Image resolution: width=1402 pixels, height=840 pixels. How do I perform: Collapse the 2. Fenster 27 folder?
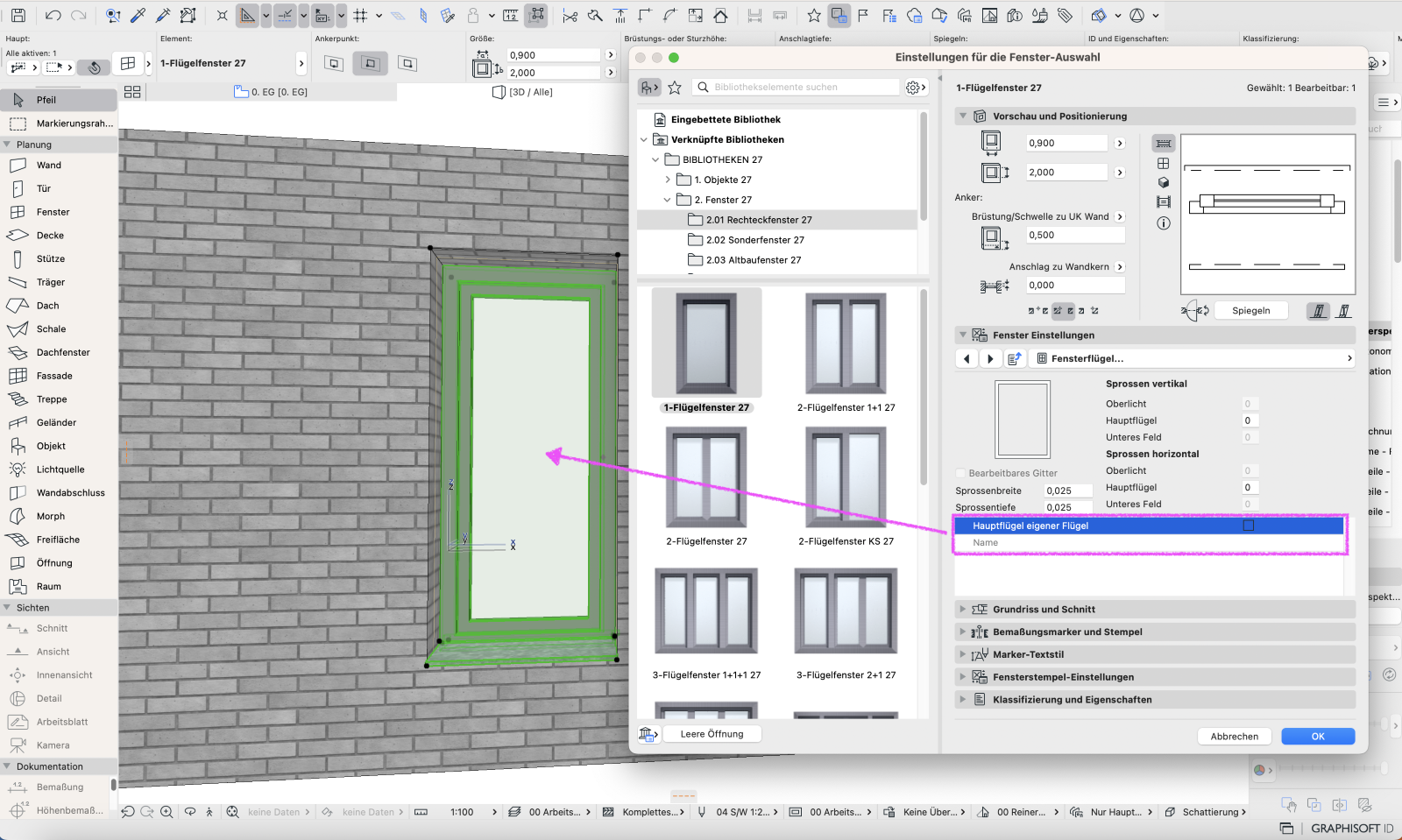click(x=668, y=200)
